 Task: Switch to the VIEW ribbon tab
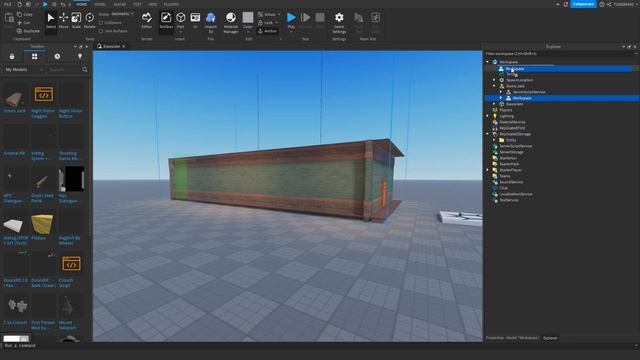point(153,4)
